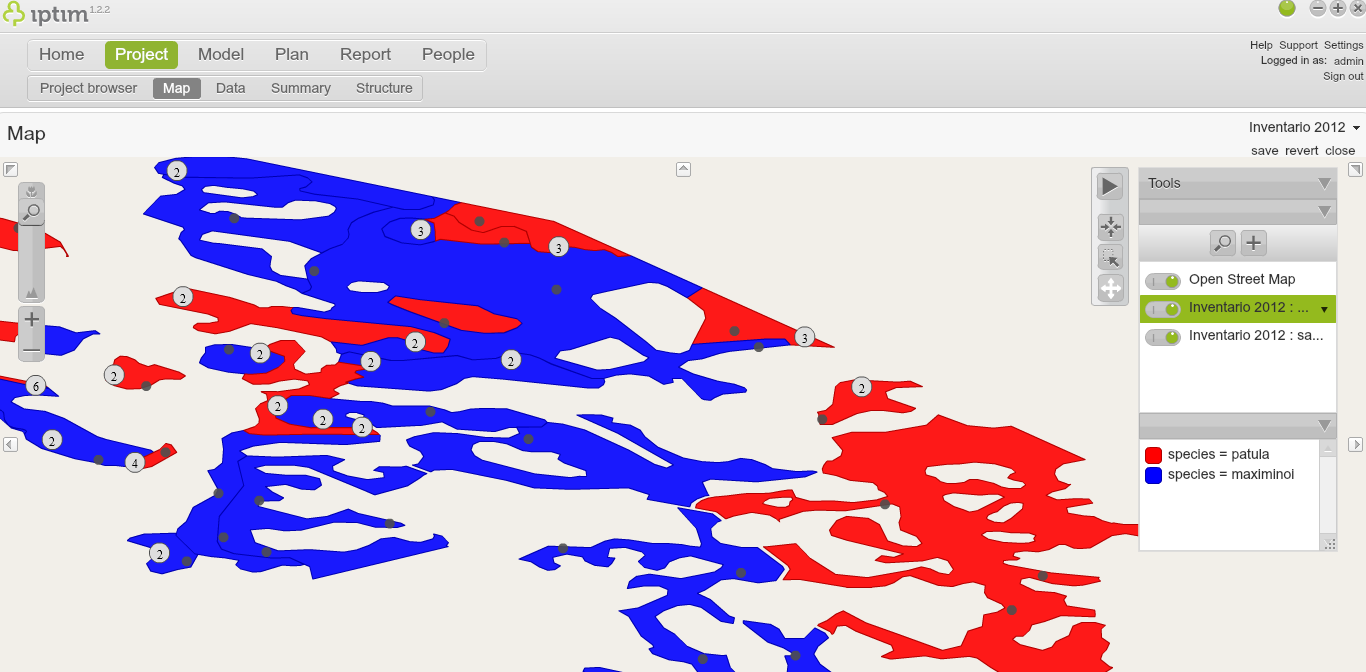Click the add layer plus button
Viewport: 1366px width, 672px height.
pos(1254,242)
